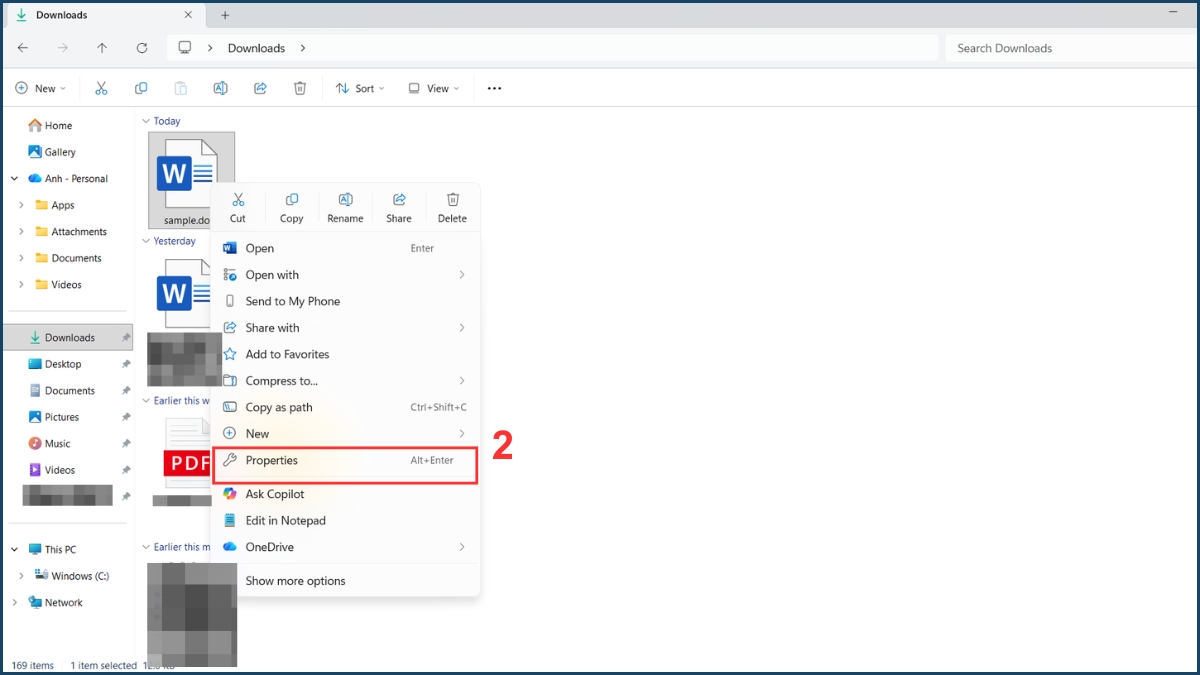Click Show more options at the menu bottom

[x=293, y=580]
